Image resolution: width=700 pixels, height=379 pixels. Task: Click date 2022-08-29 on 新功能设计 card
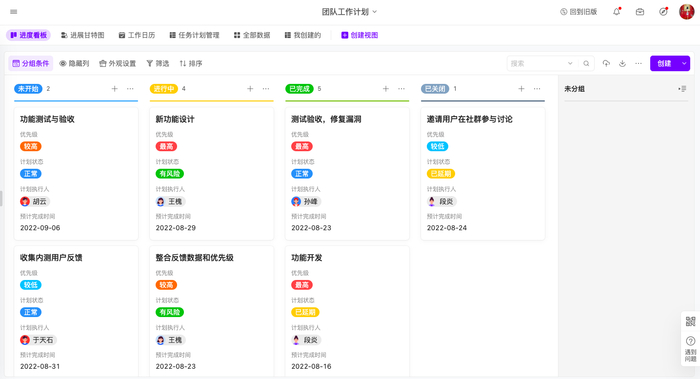point(175,228)
